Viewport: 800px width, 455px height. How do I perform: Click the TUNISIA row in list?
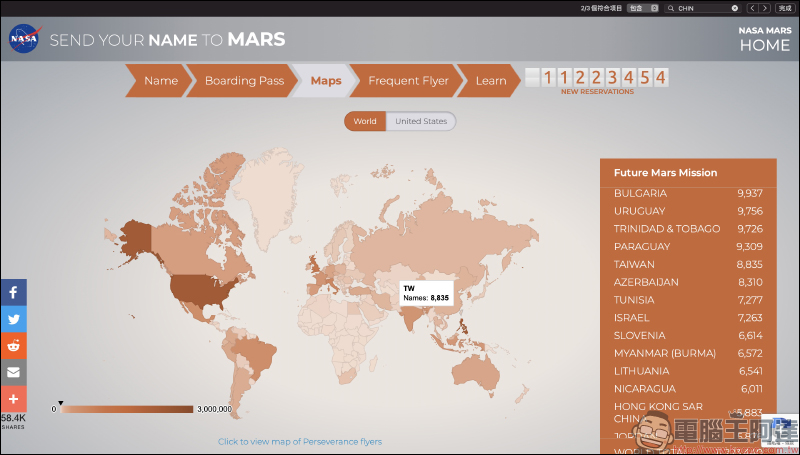(x=688, y=300)
